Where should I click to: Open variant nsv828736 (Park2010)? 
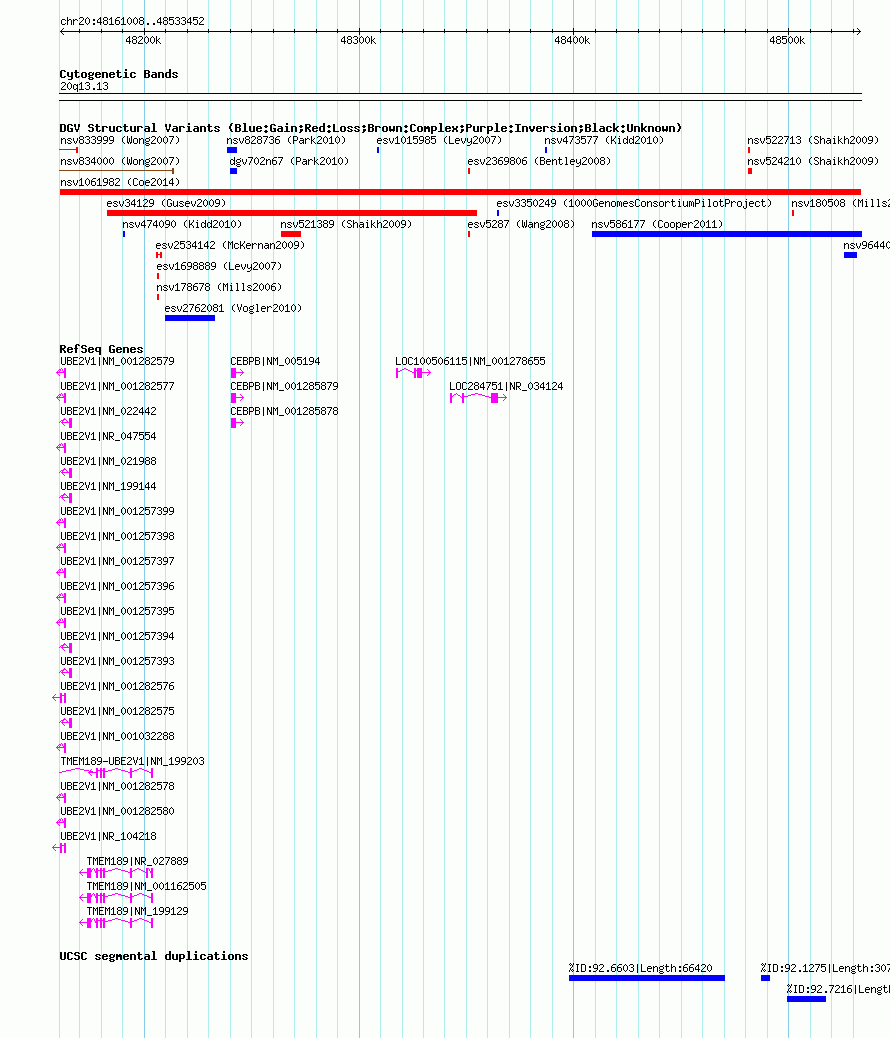tap(286, 140)
